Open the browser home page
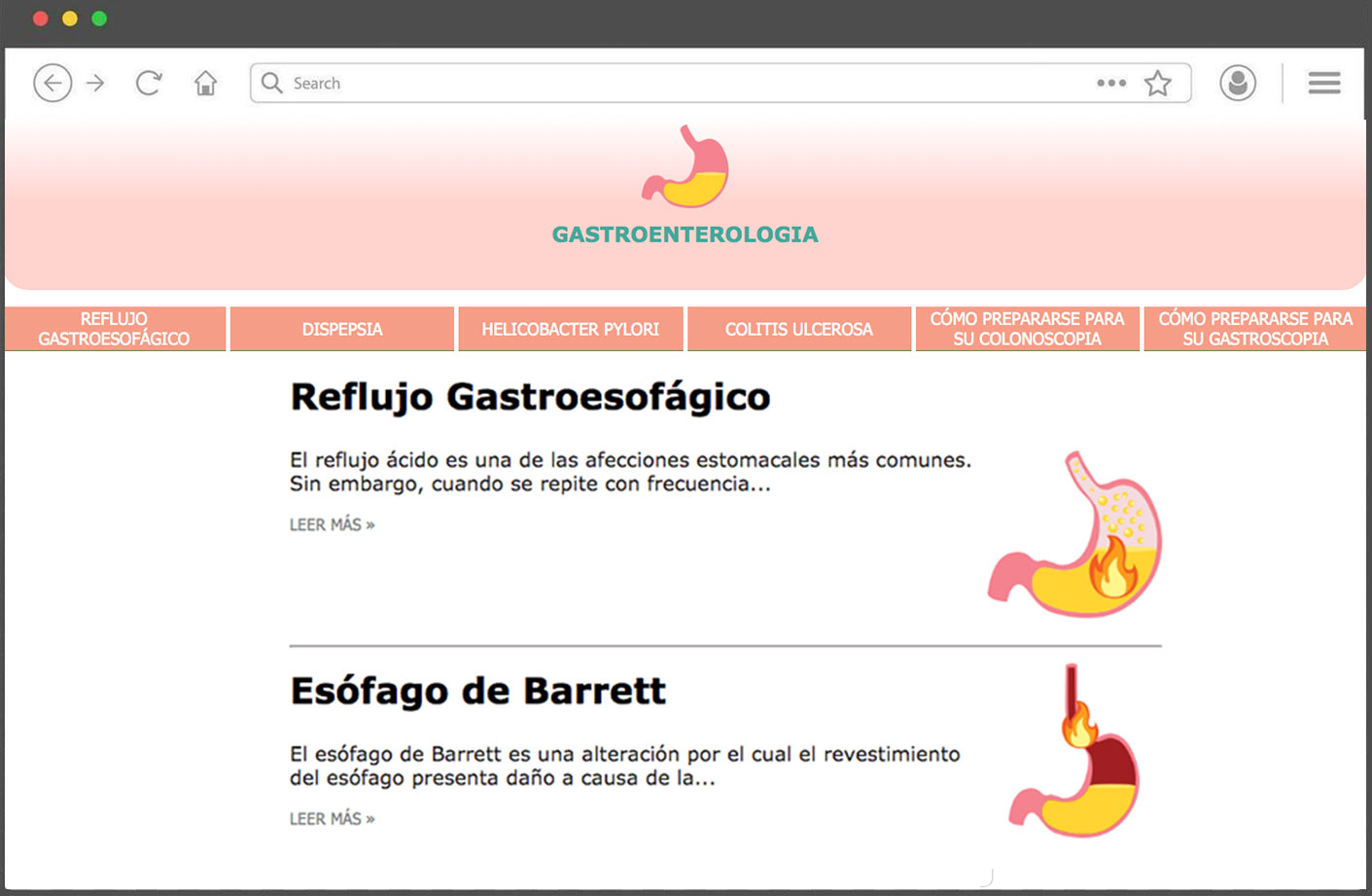Viewport: 1372px width, 896px height. pos(205,83)
